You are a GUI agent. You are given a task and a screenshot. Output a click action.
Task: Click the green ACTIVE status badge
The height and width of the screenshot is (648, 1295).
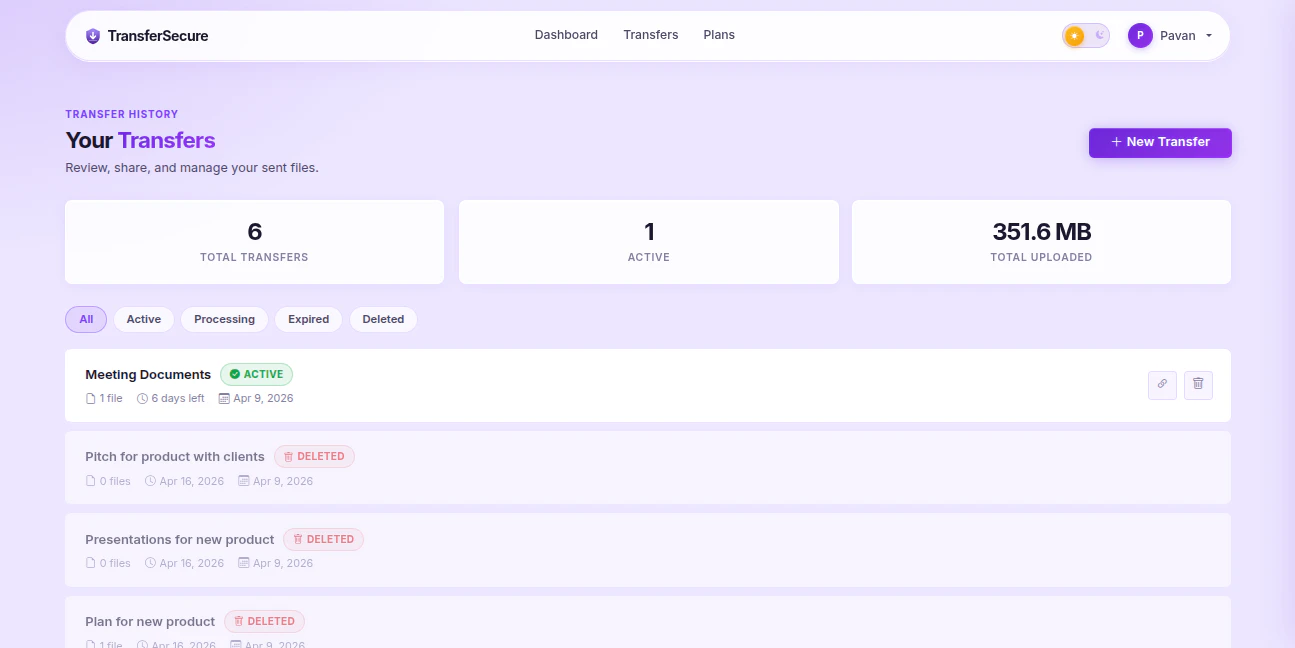pyautogui.click(x=256, y=374)
